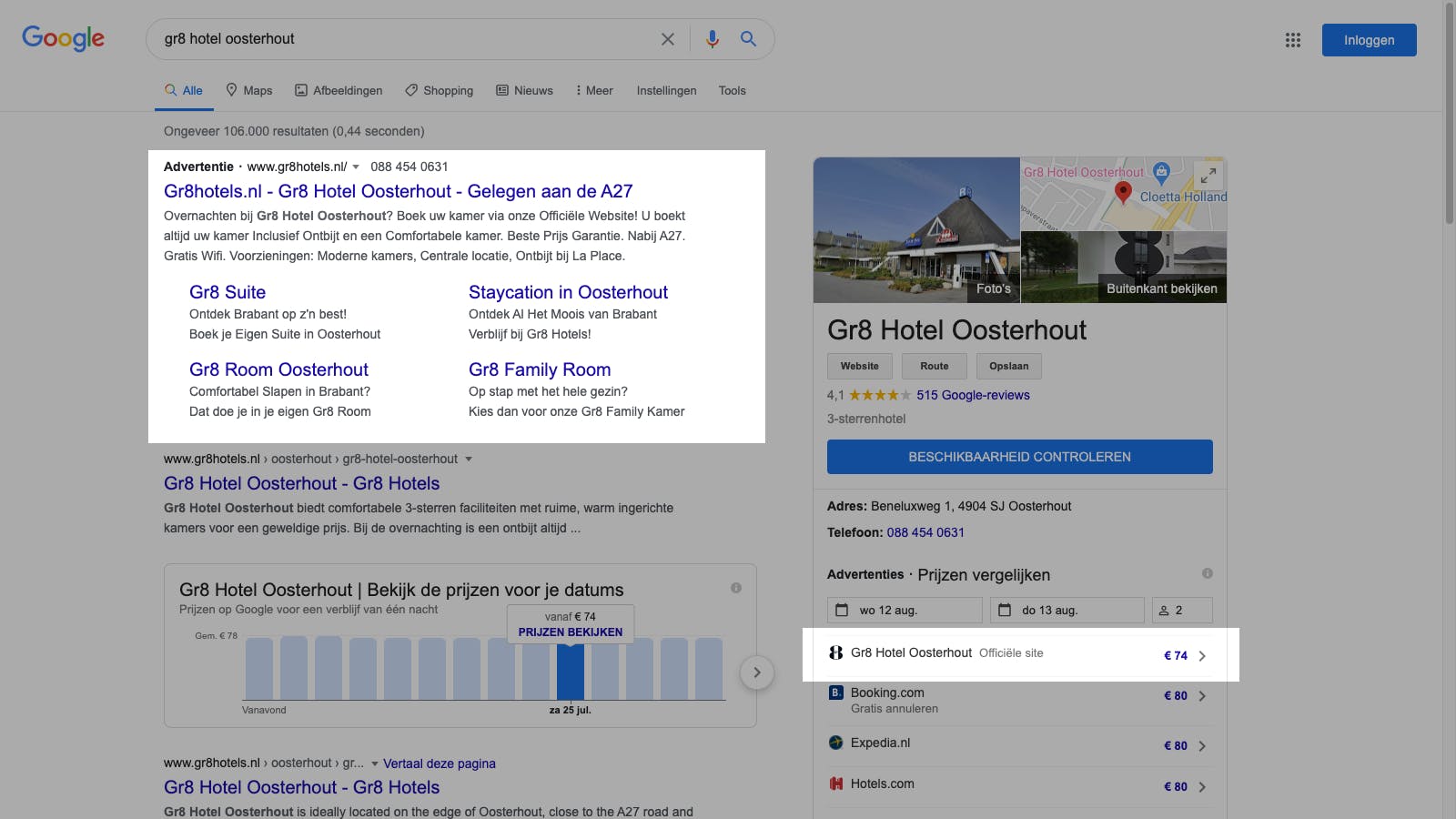This screenshot has width=1456, height=819.
Task: Expand dropdown arrow after gr8-hotel-oosterhout breadcrumb
Action: 469,460
